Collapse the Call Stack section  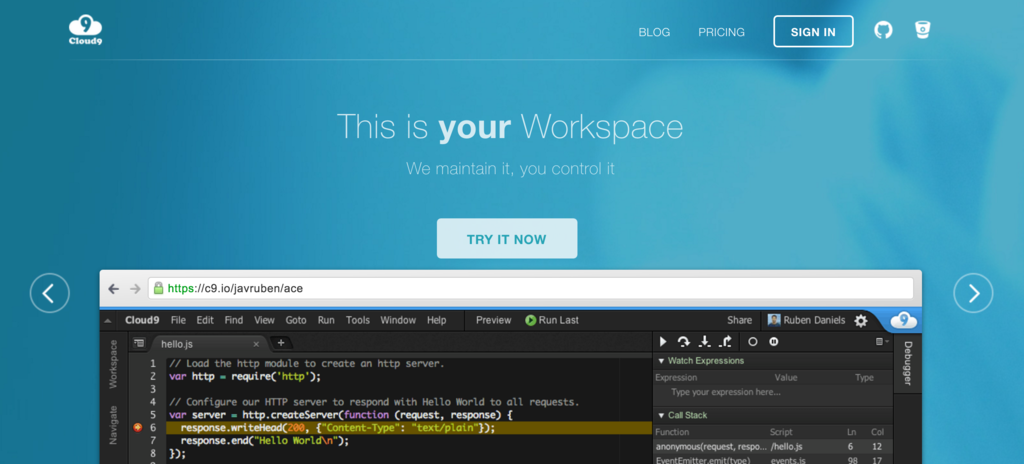[x=661, y=416]
